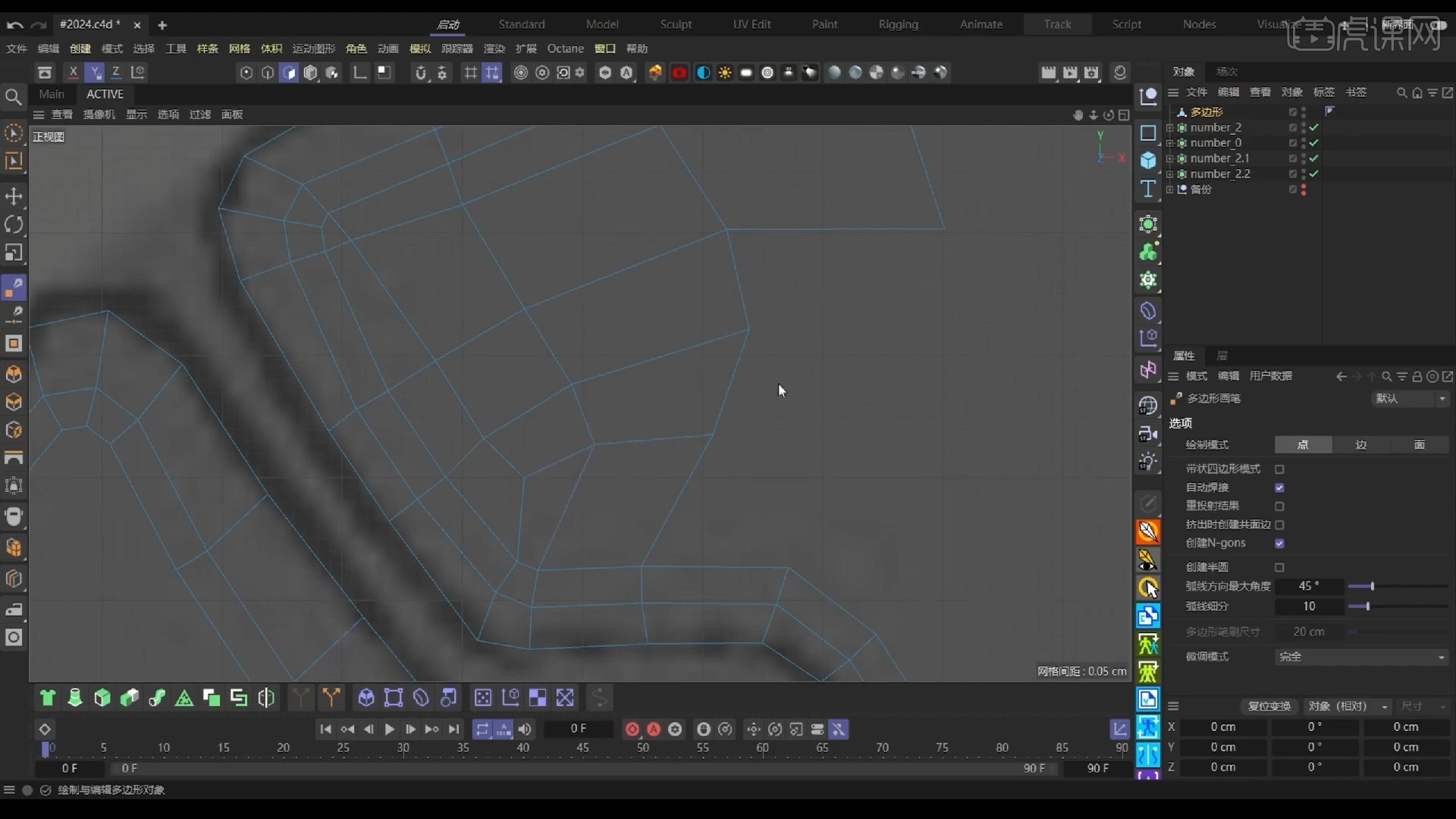Toggle green check tag for number_0
The height and width of the screenshot is (819, 1456).
(1314, 143)
